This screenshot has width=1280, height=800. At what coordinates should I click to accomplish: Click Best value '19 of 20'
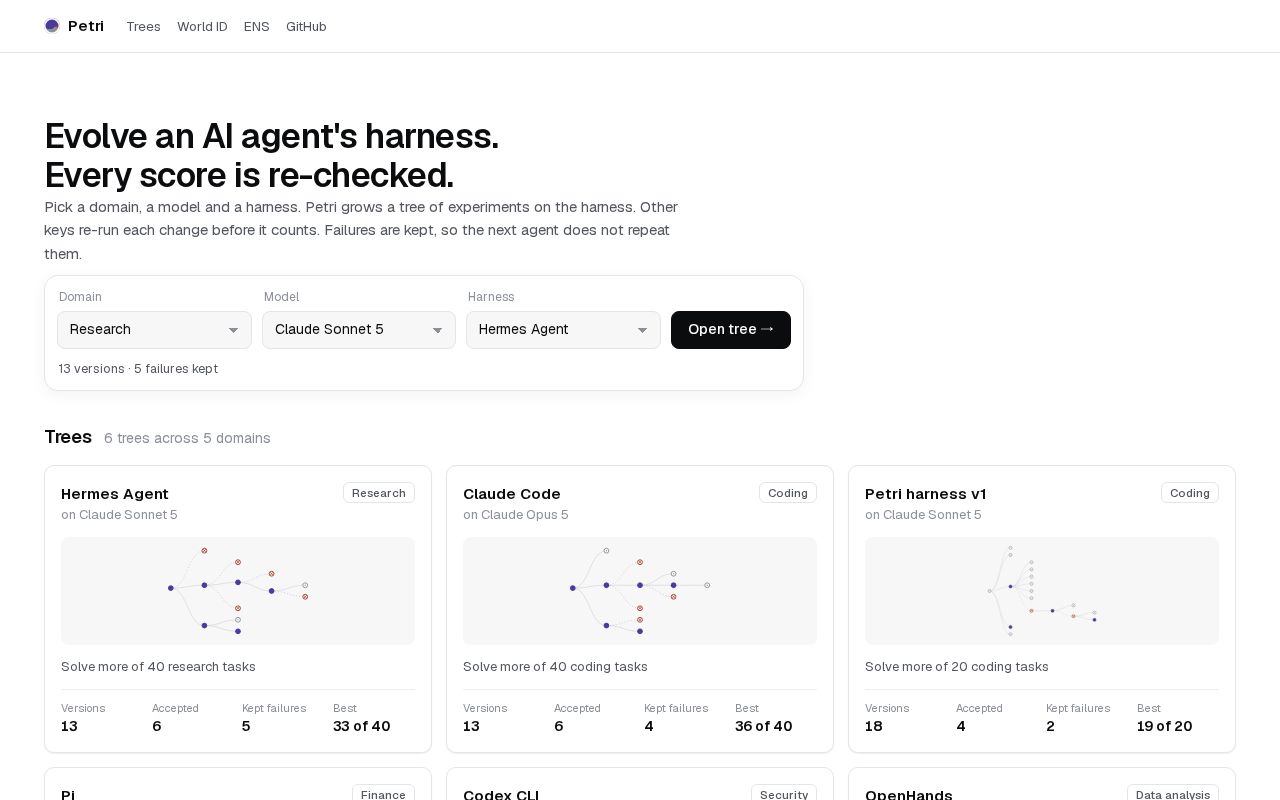[x=1165, y=726]
